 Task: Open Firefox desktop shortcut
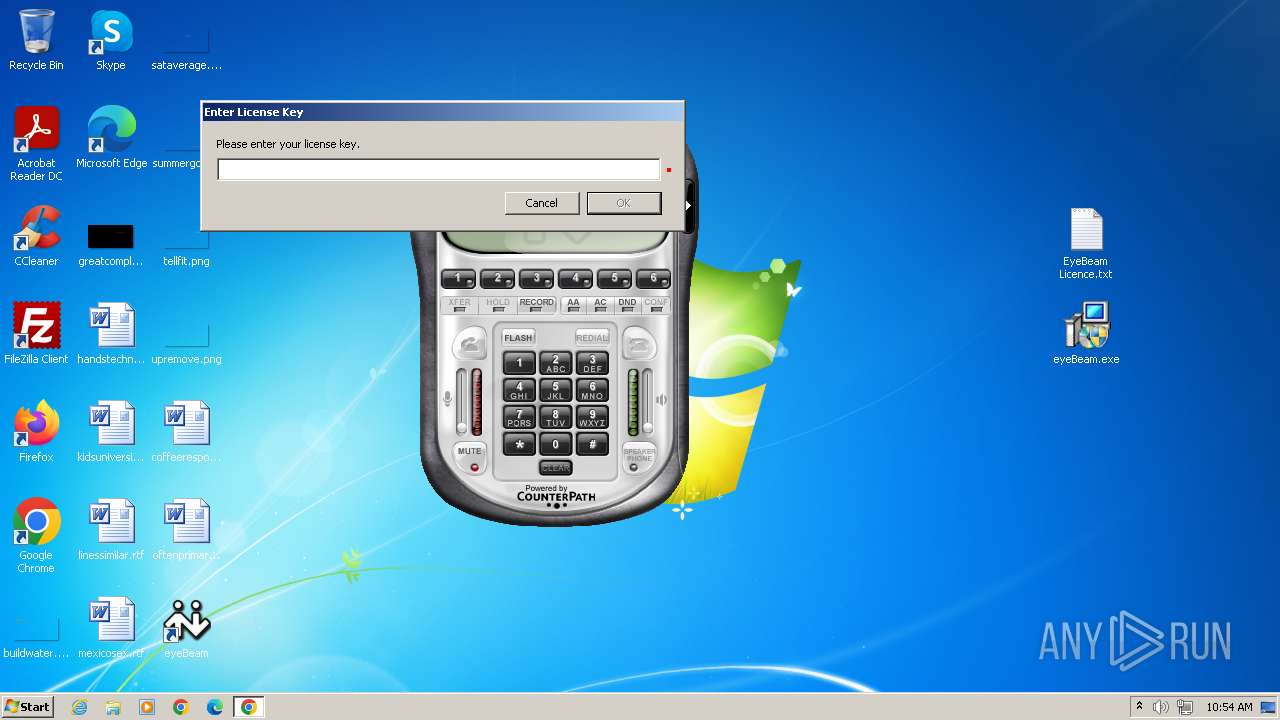pyautogui.click(x=36, y=432)
